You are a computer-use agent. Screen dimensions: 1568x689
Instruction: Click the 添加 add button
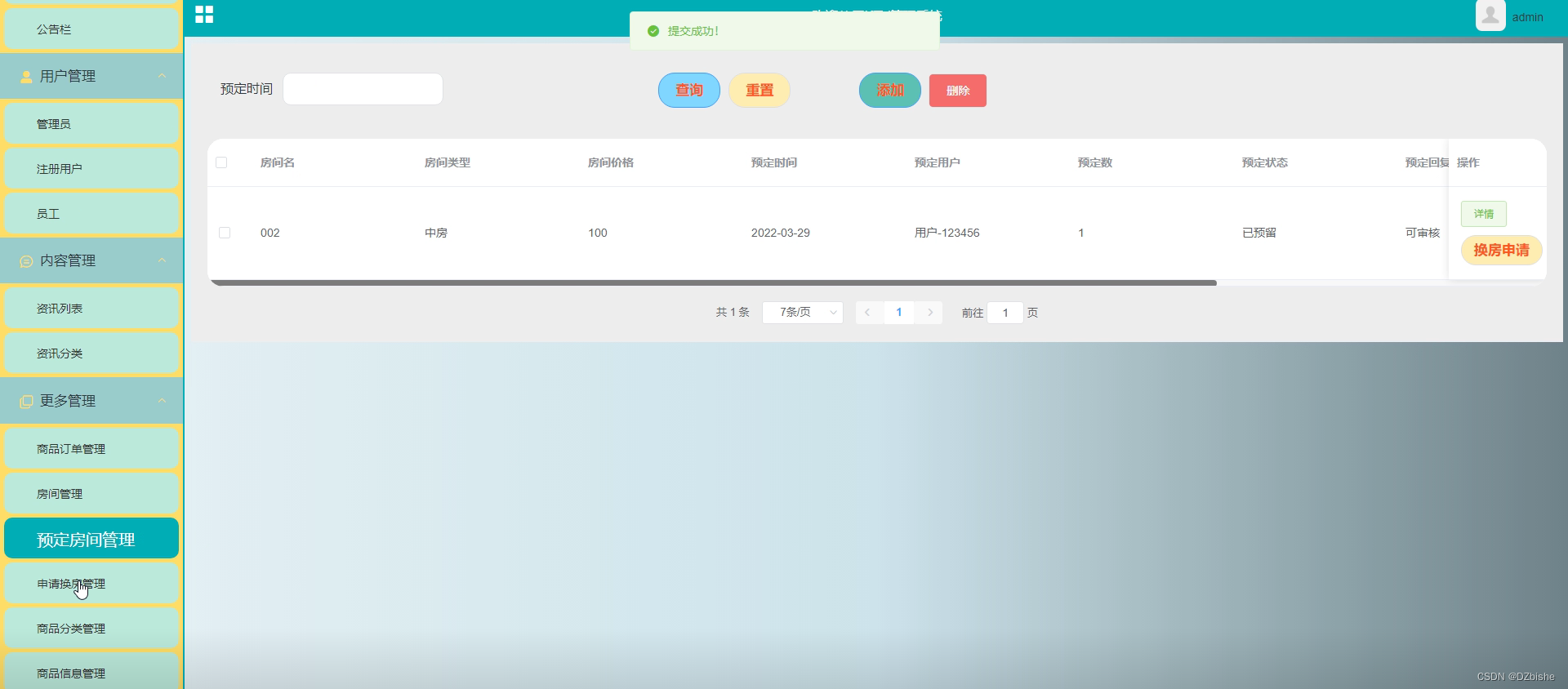coord(890,90)
